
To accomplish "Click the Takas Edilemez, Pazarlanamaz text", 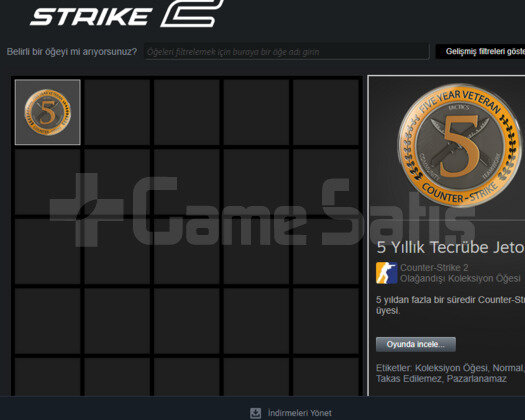I will click(x=441, y=379).
